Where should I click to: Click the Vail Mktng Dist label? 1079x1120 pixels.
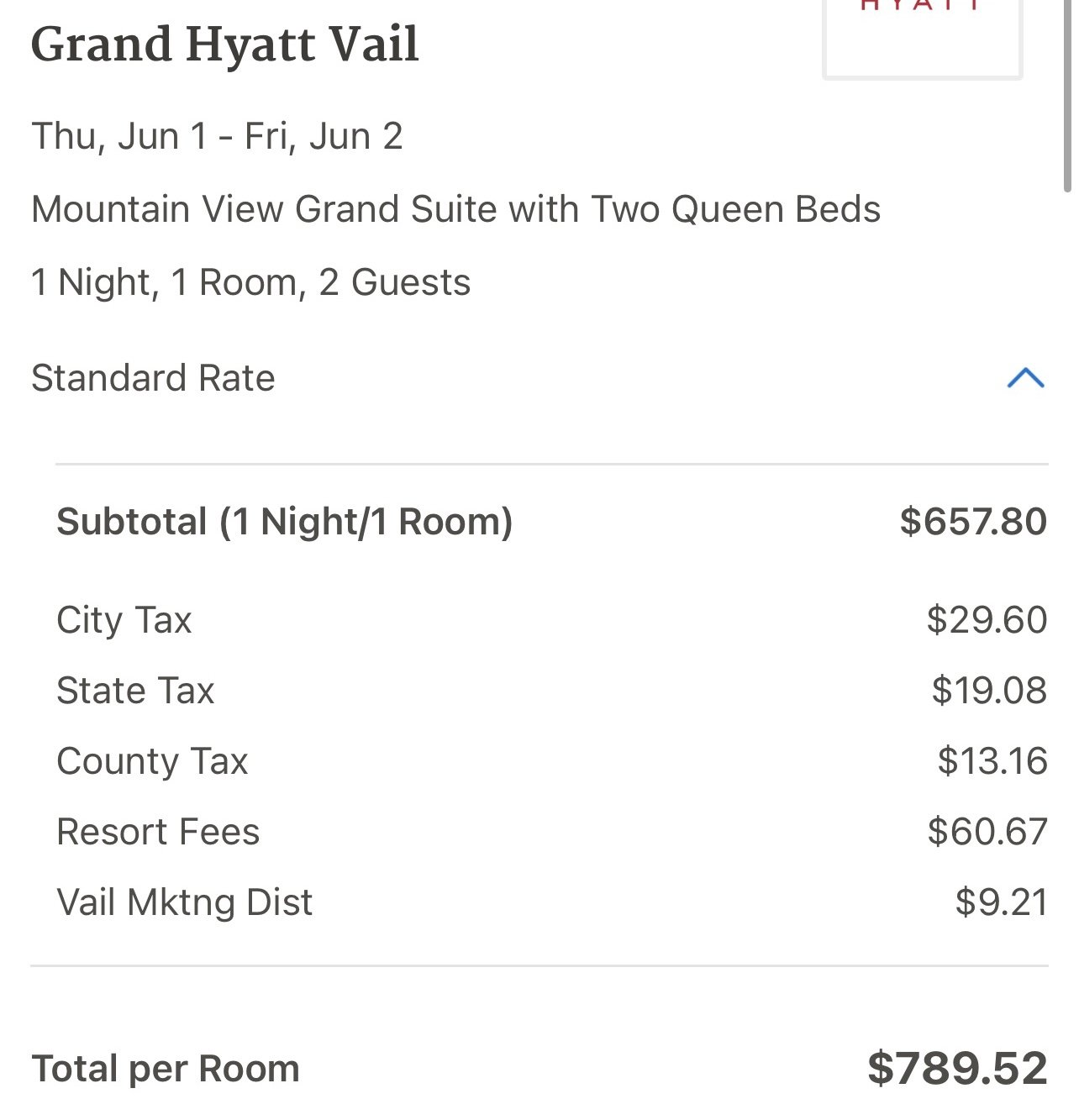(x=184, y=903)
